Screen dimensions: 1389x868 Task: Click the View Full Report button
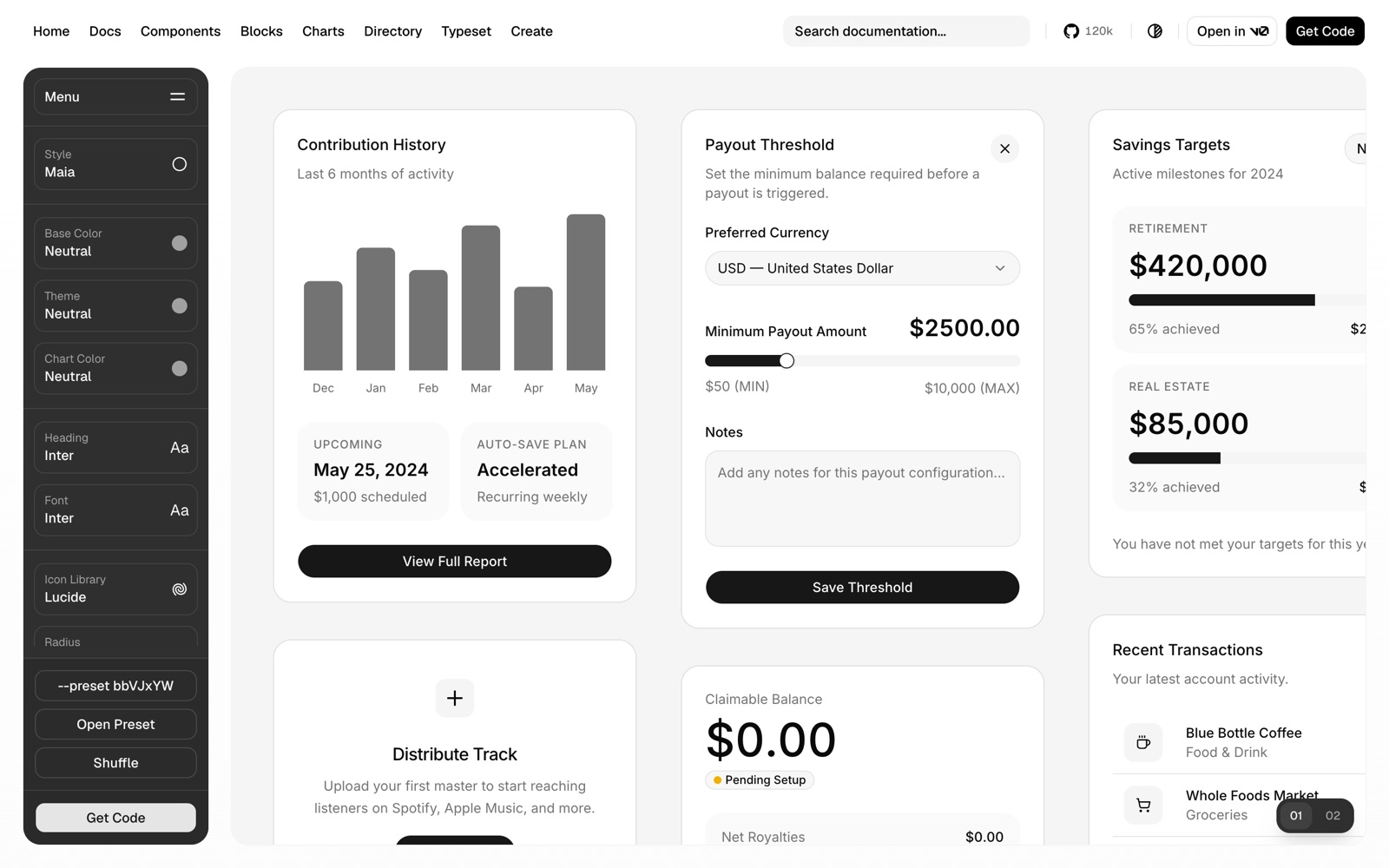(x=455, y=561)
